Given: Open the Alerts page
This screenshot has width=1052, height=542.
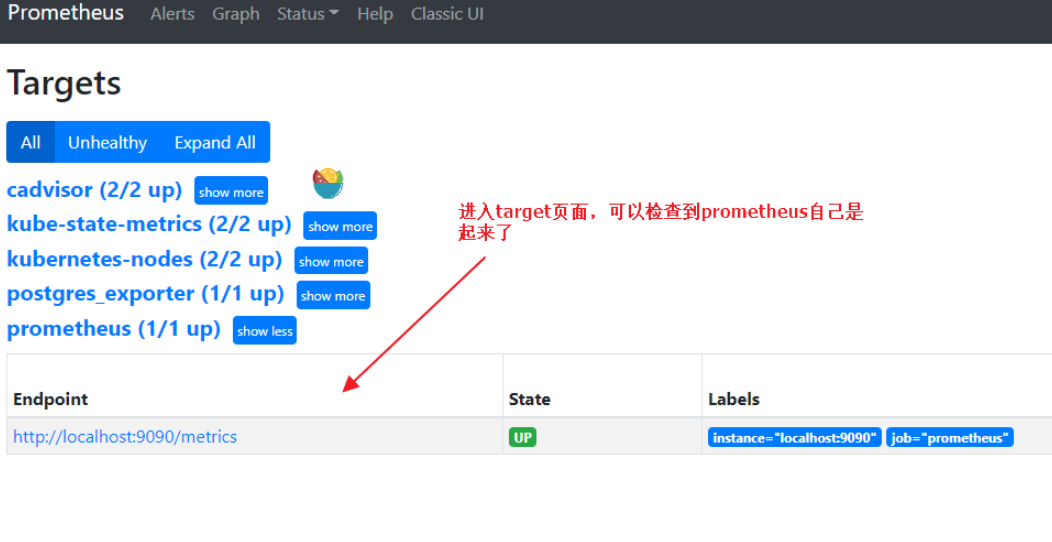Looking at the screenshot, I should (x=172, y=14).
